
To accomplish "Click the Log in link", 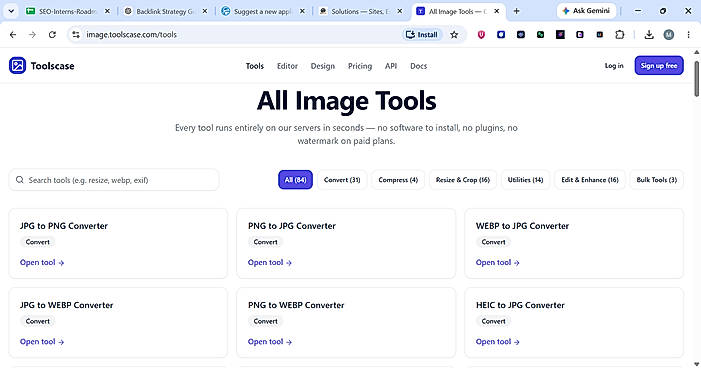I will coord(614,66).
